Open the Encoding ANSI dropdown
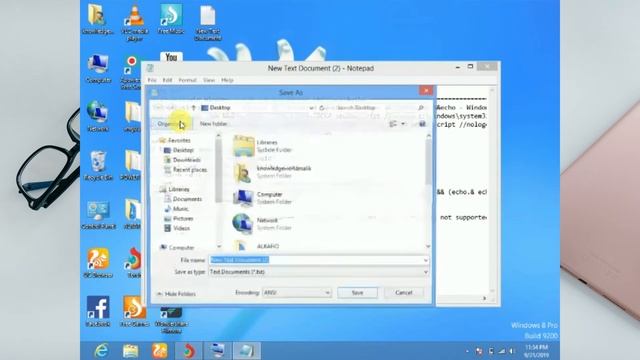 (x=296, y=293)
